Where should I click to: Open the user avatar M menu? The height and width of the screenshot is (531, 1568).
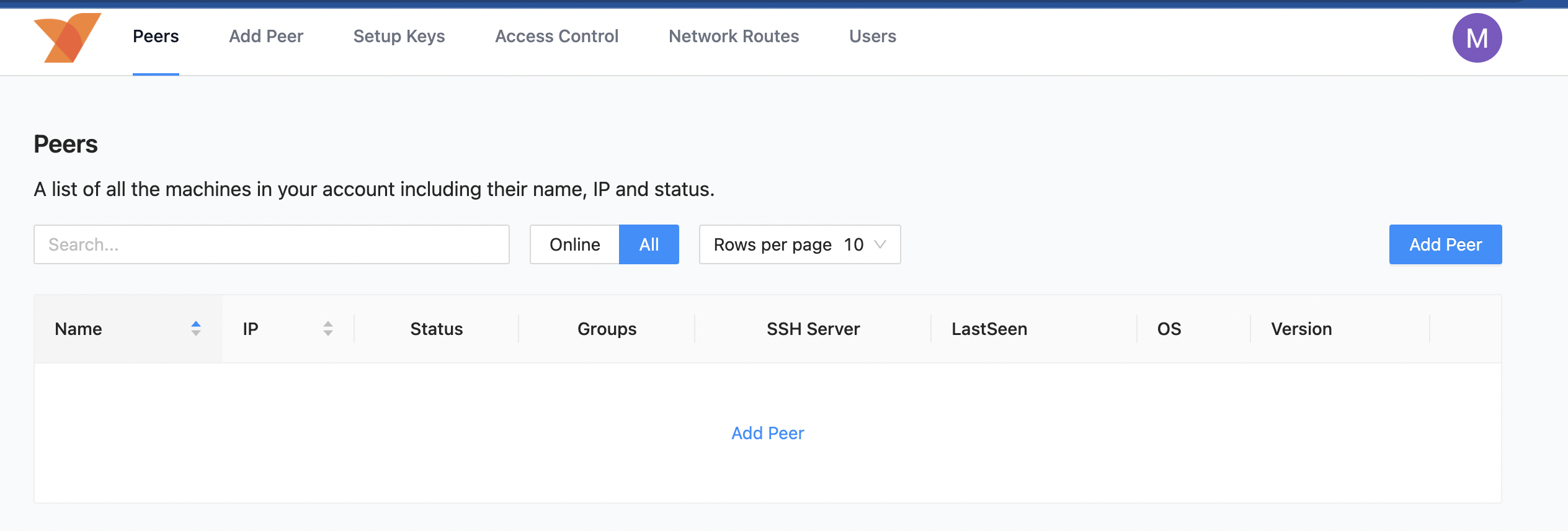pos(1477,38)
